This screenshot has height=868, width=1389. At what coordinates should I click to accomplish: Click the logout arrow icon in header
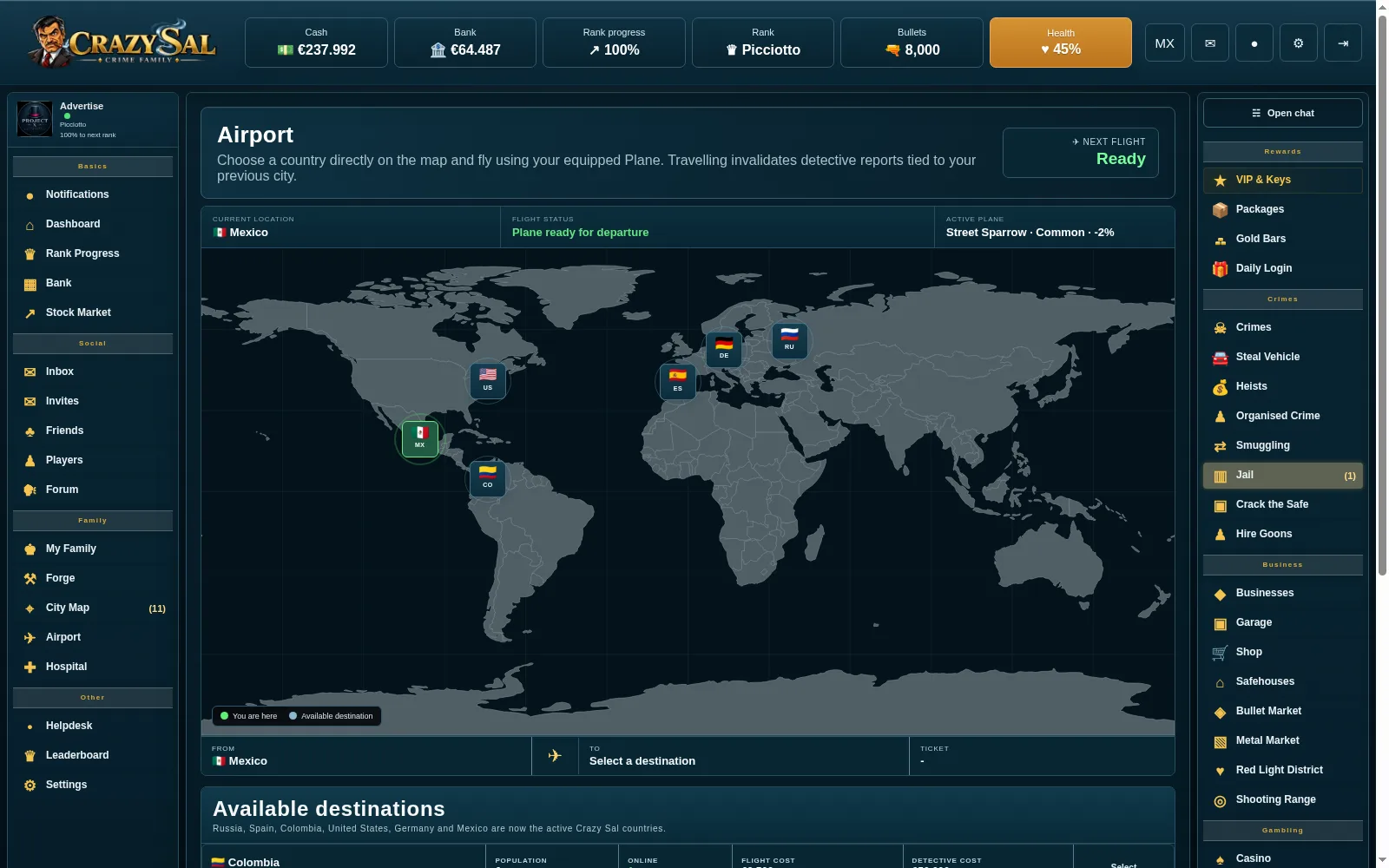[x=1343, y=43]
